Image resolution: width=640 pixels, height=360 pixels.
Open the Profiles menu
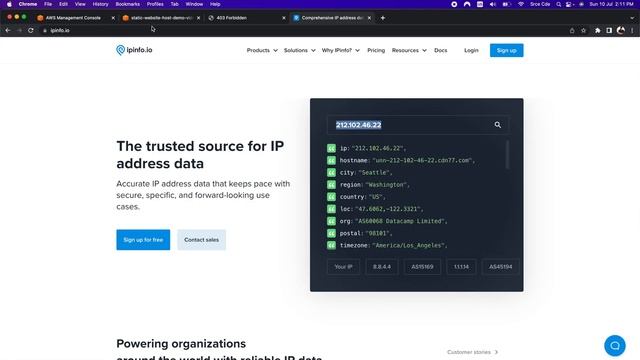pos(155,4)
